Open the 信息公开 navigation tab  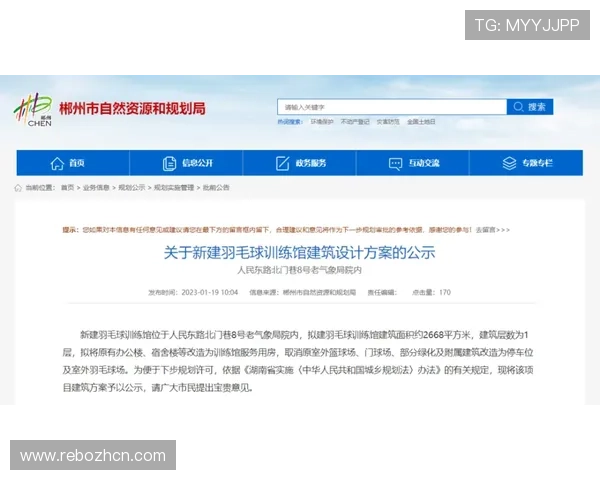click(x=186, y=163)
